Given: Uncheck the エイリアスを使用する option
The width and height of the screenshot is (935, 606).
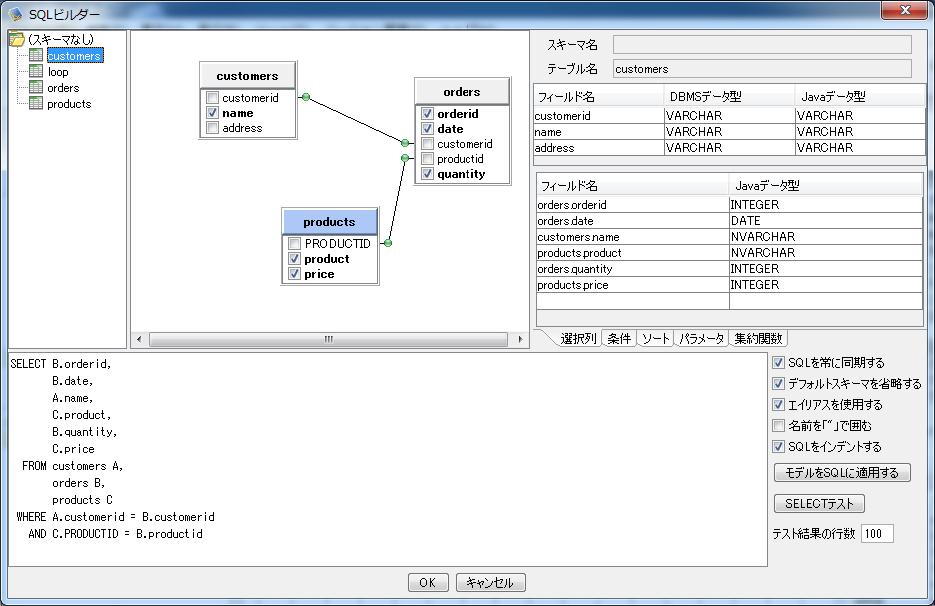Looking at the screenshot, I should (777, 404).
